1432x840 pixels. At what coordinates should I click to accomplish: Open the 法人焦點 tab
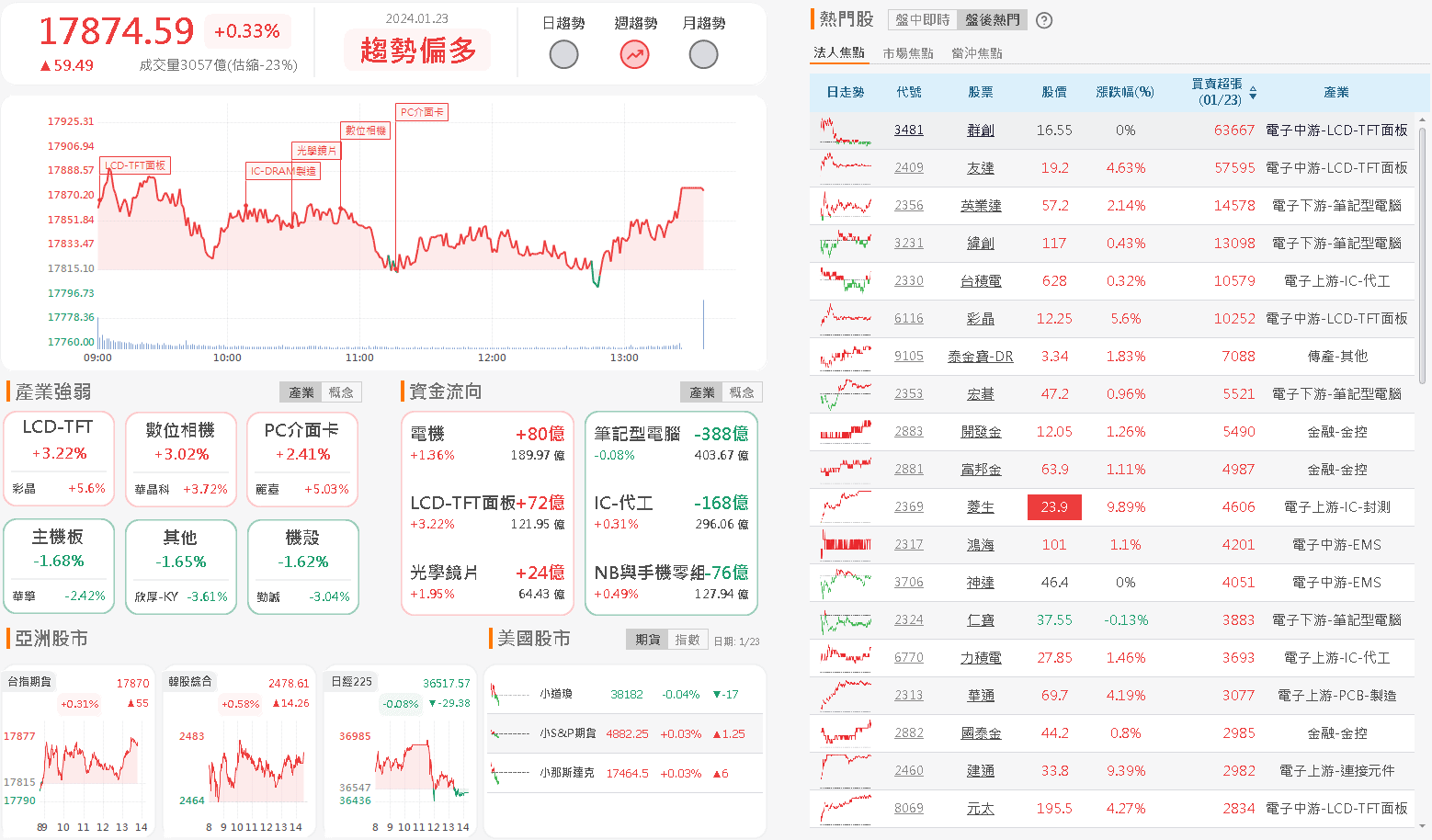(x=839, y=53)
